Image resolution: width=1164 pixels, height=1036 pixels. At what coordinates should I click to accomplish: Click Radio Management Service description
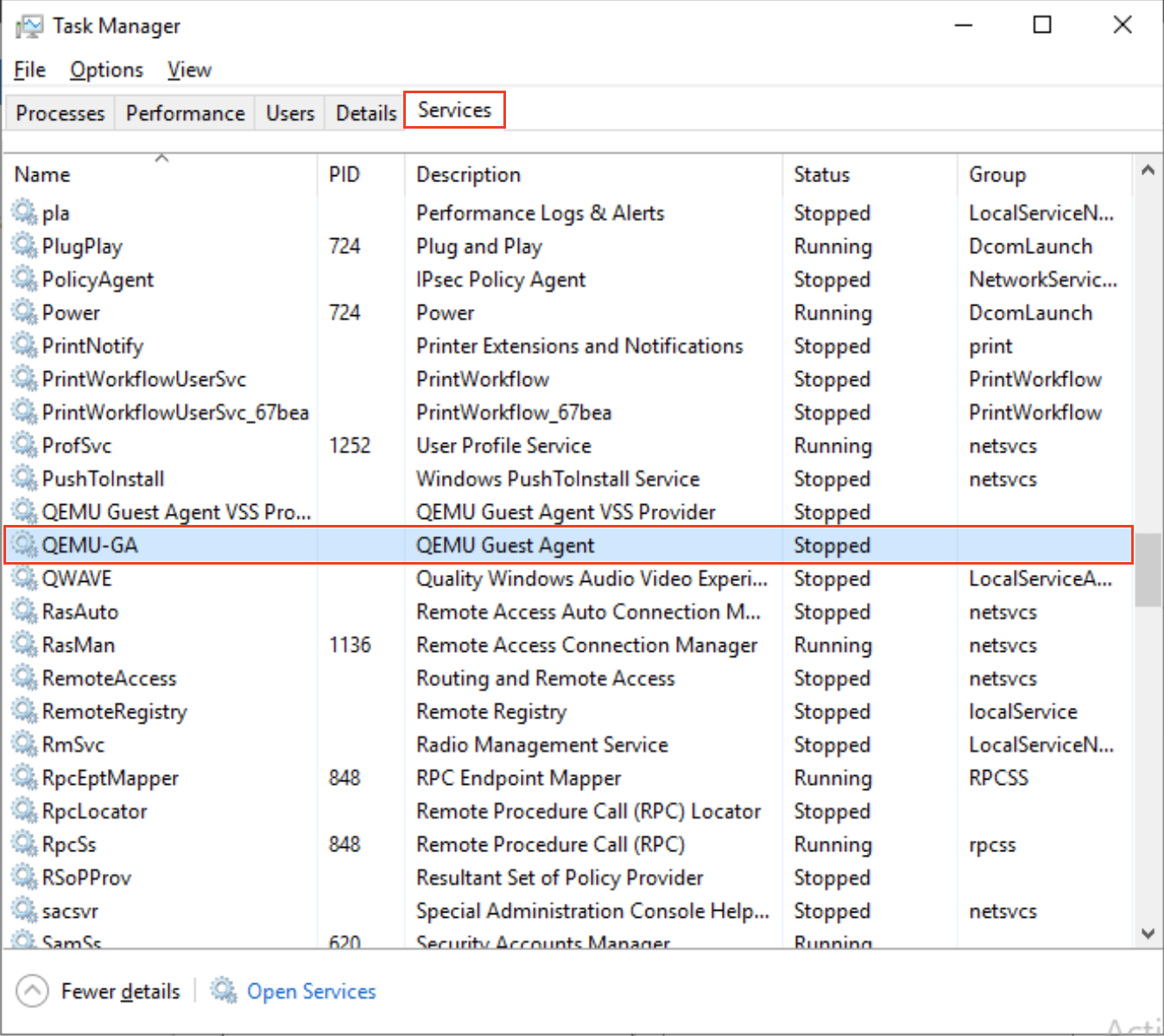click(x=542, y=744)
